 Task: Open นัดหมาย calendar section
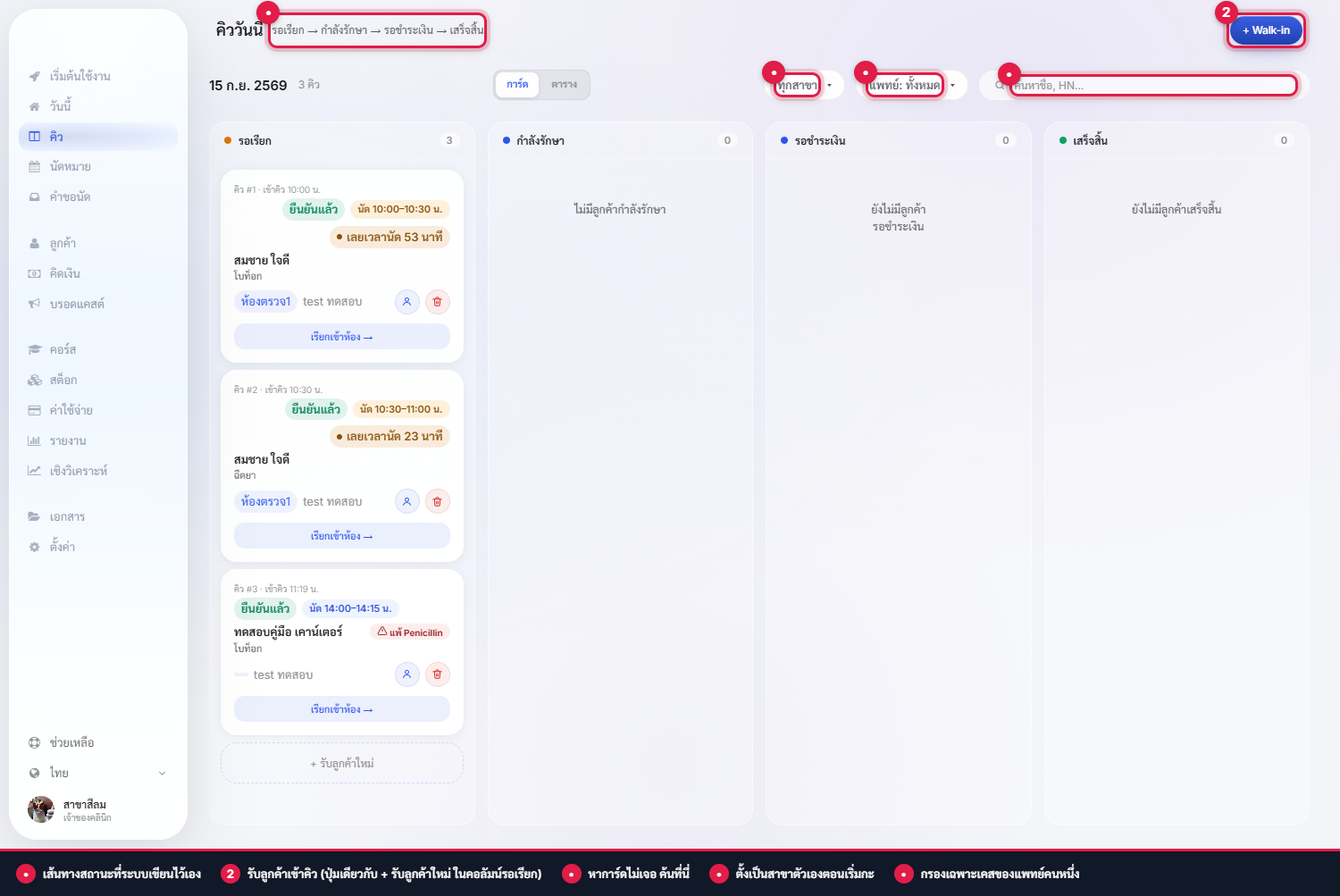click(98, 167)
